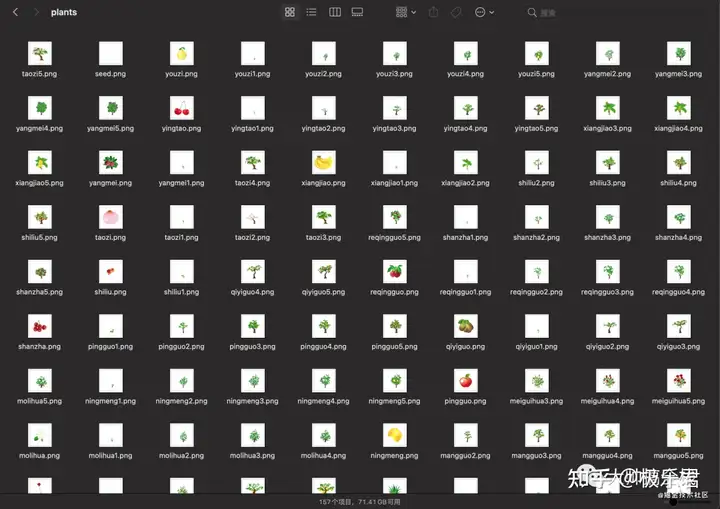Click the search magnifier icon
The width and height of the screenshot is (720, 509).
(532, 12)
